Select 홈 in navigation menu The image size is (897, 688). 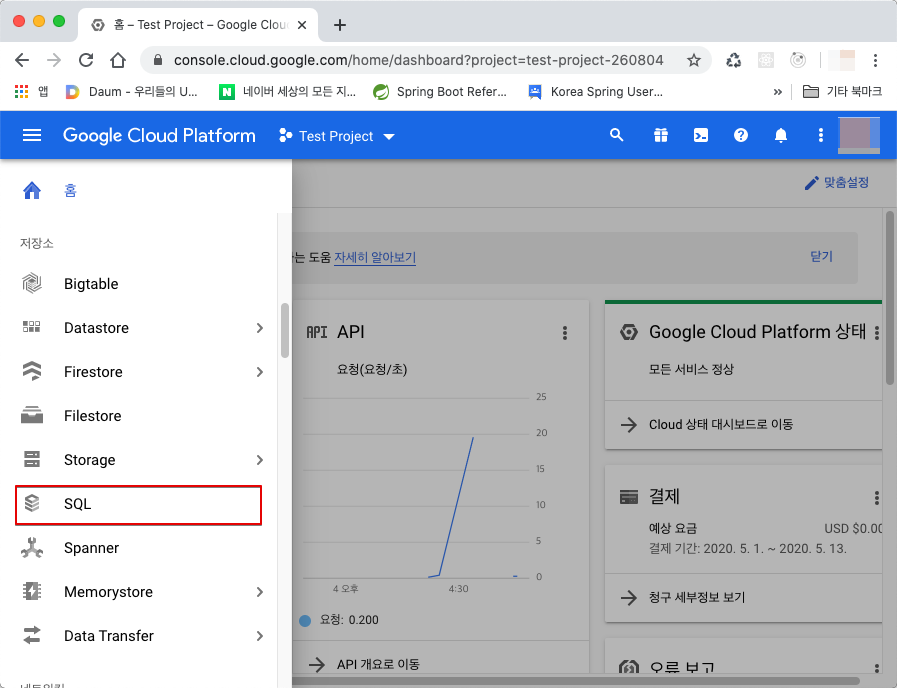tap(70, 190)
